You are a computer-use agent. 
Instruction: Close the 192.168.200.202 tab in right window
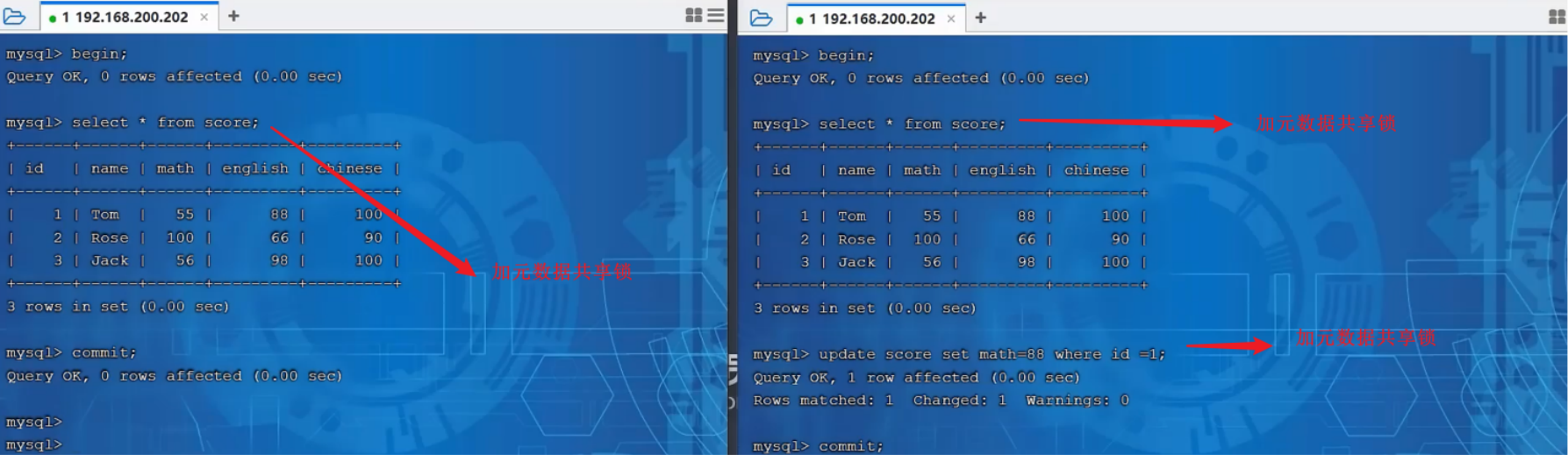tap(951, 18)
